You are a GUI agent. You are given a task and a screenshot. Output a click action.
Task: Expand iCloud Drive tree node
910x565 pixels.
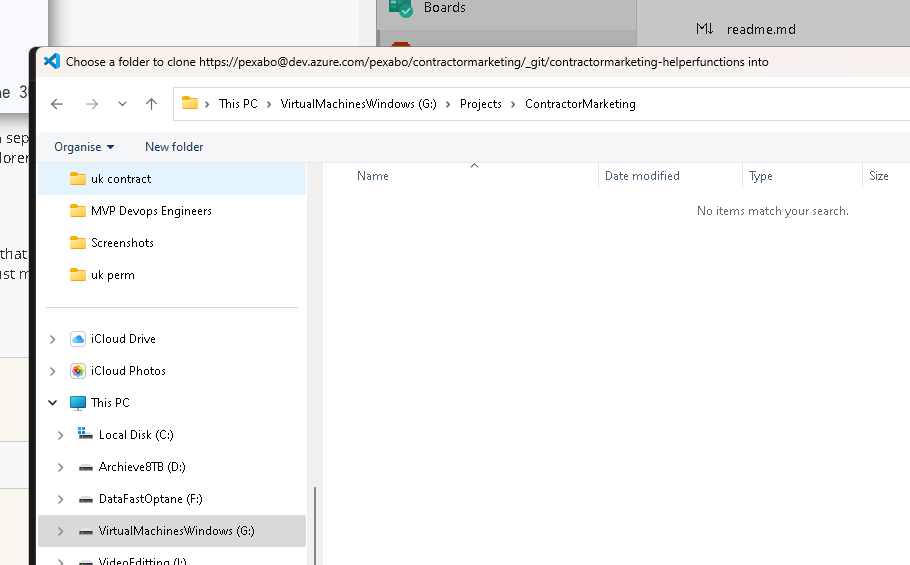point(52,339)
